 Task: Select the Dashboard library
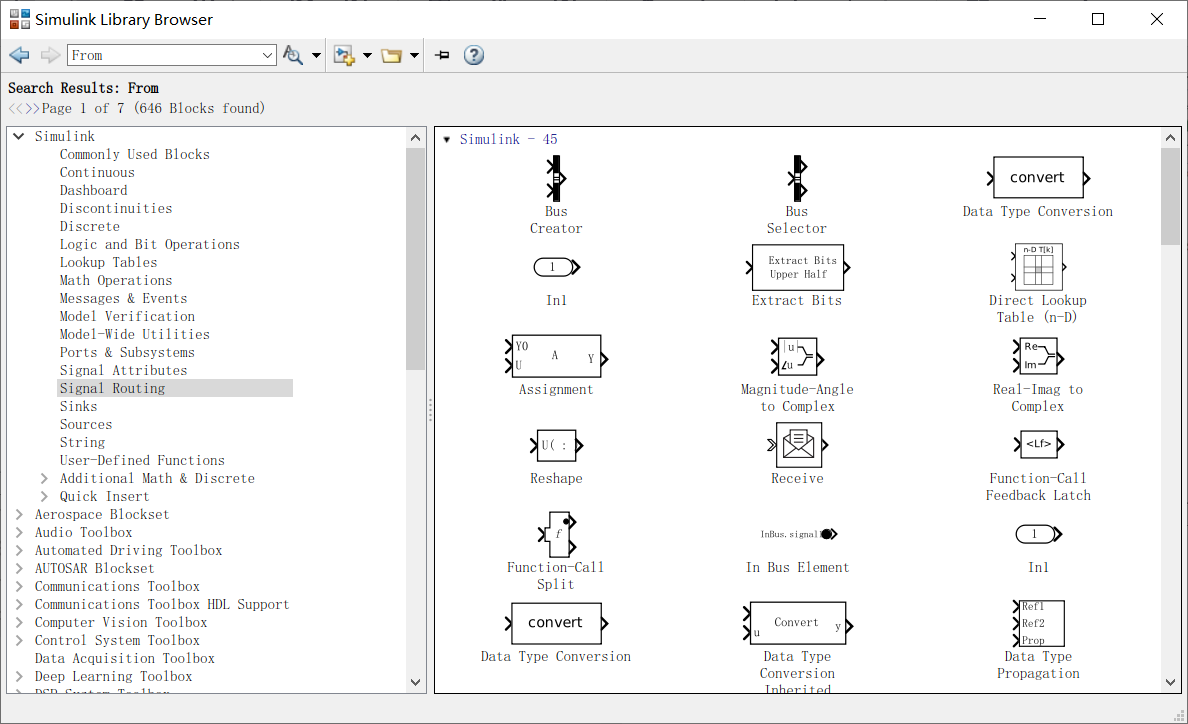(93, 191)
